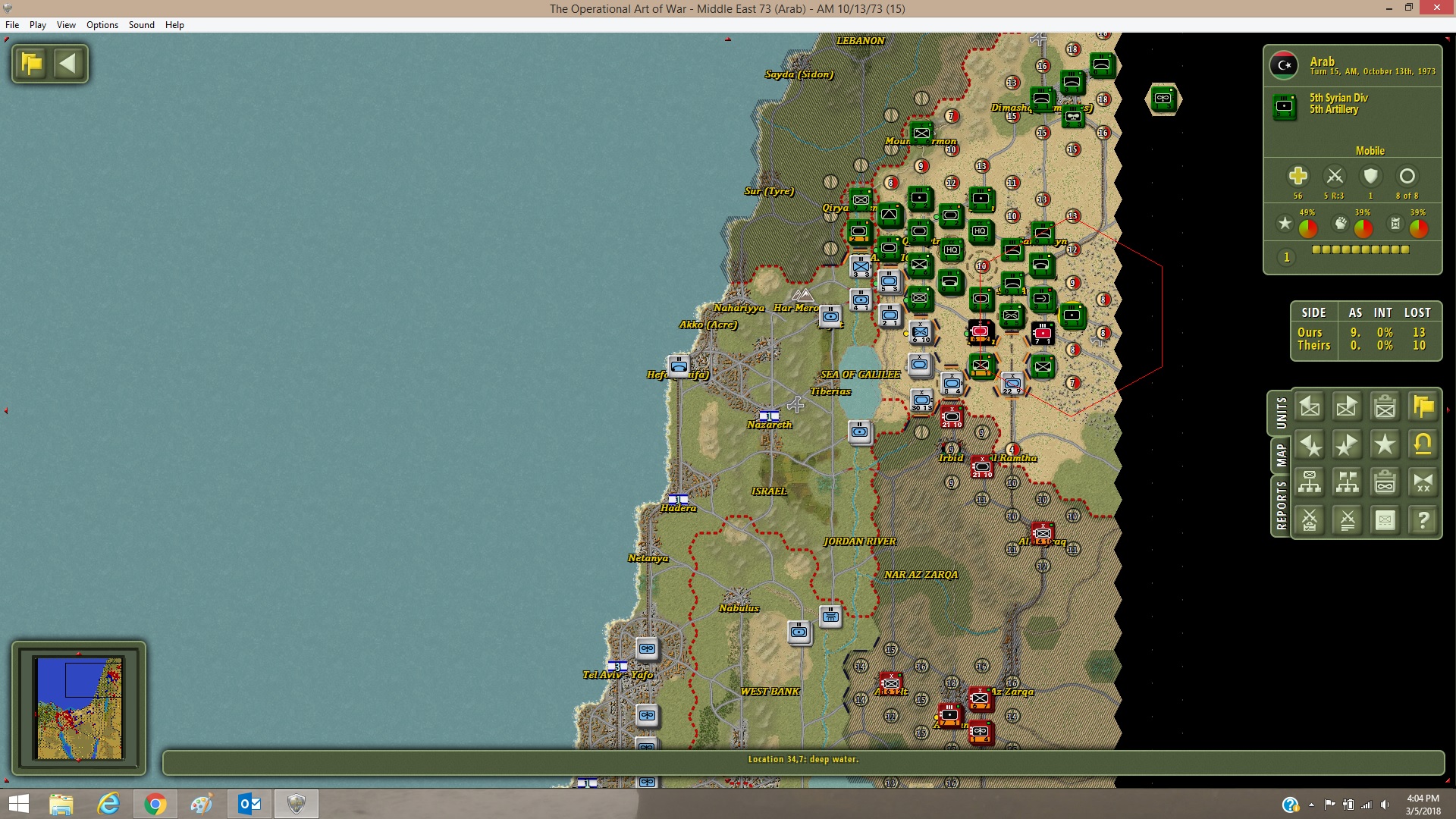Open the Help menu

(174, 25)
